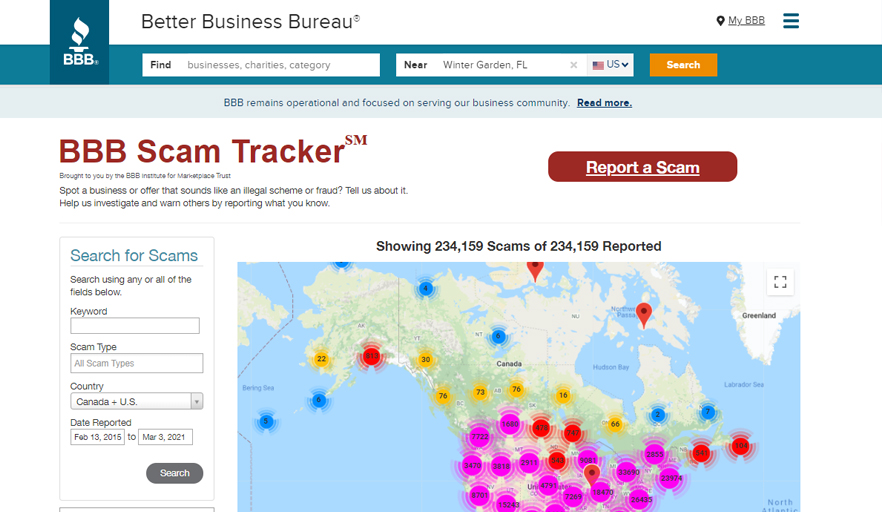The height and width of the screenshot is (512, 882).
Task: Click the Find businesses search field
Action: click(280, 65)
